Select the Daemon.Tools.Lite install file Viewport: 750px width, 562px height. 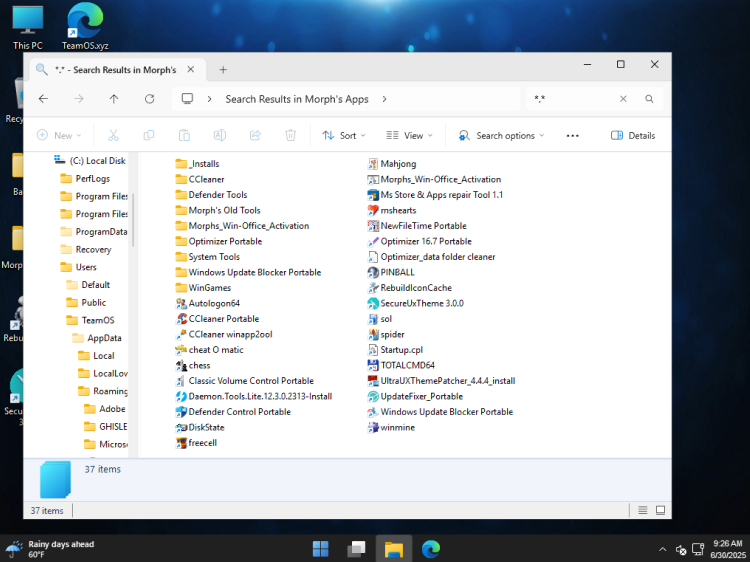tap(254, 396)
